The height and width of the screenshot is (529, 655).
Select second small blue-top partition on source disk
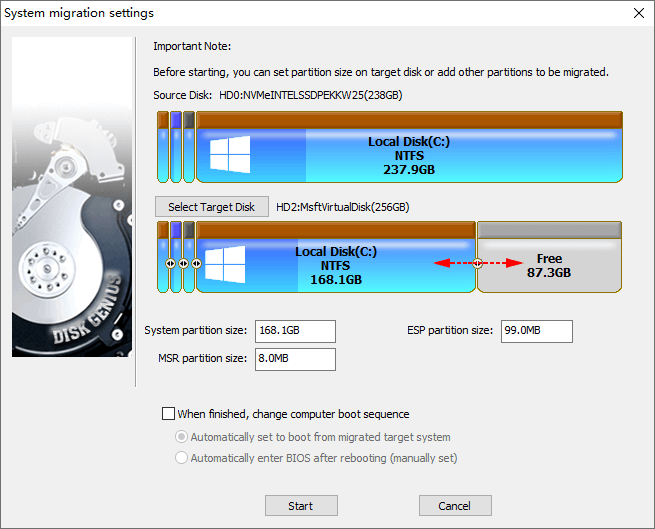point(176,147)
